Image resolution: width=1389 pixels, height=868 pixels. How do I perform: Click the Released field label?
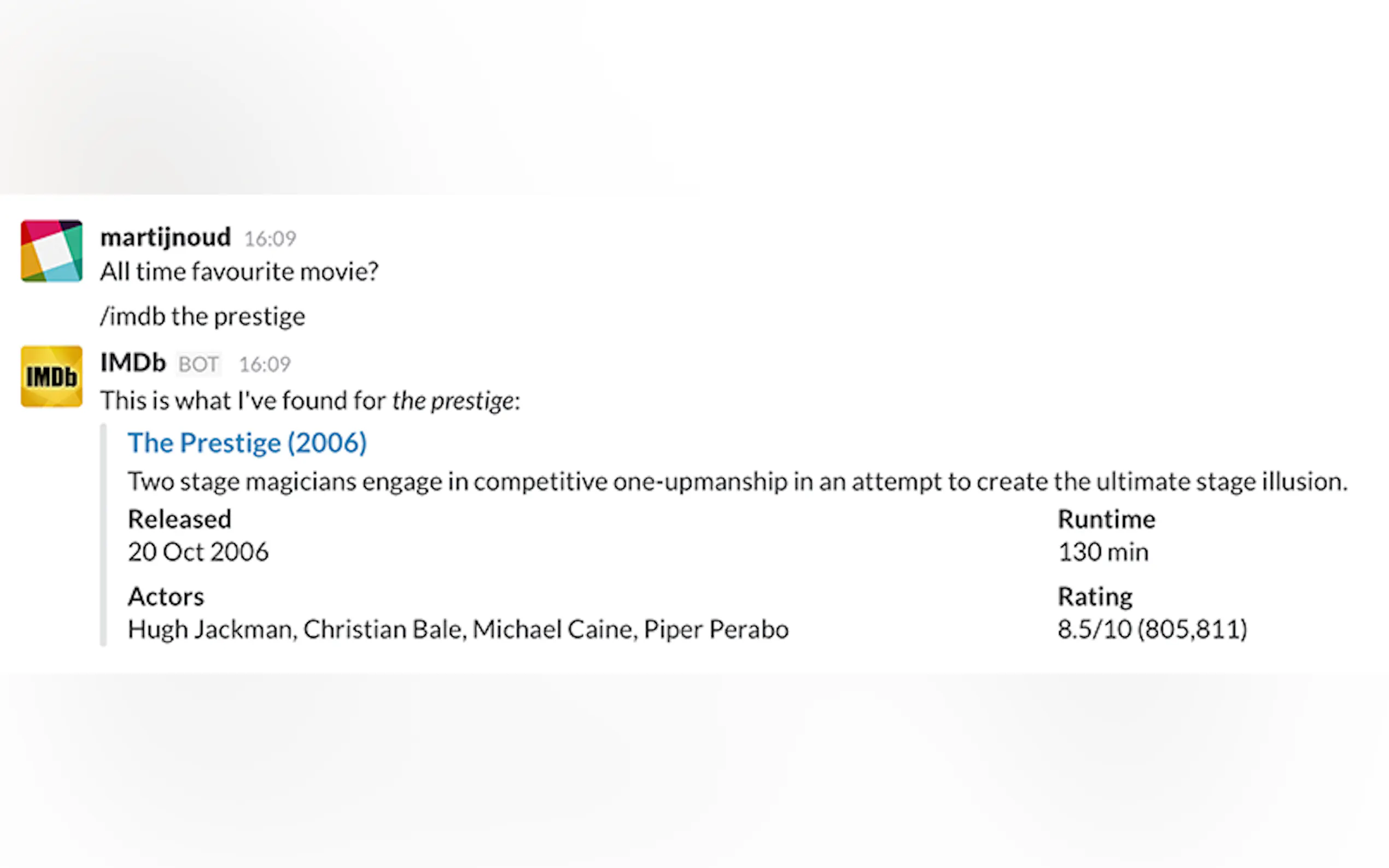point(179,519)
